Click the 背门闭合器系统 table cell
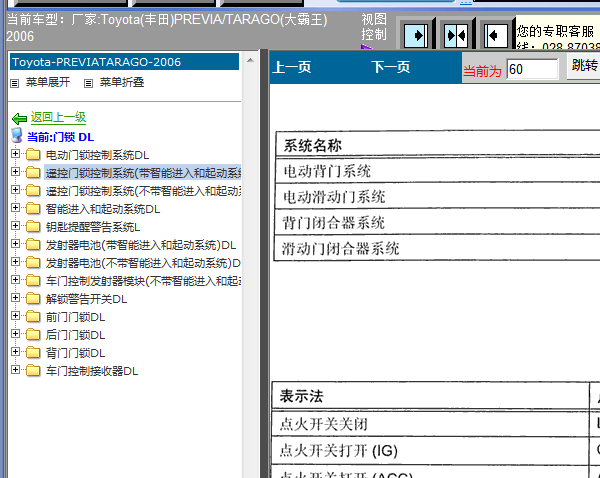600x478 pixels. pyautogui.click(x=437, y=222)
